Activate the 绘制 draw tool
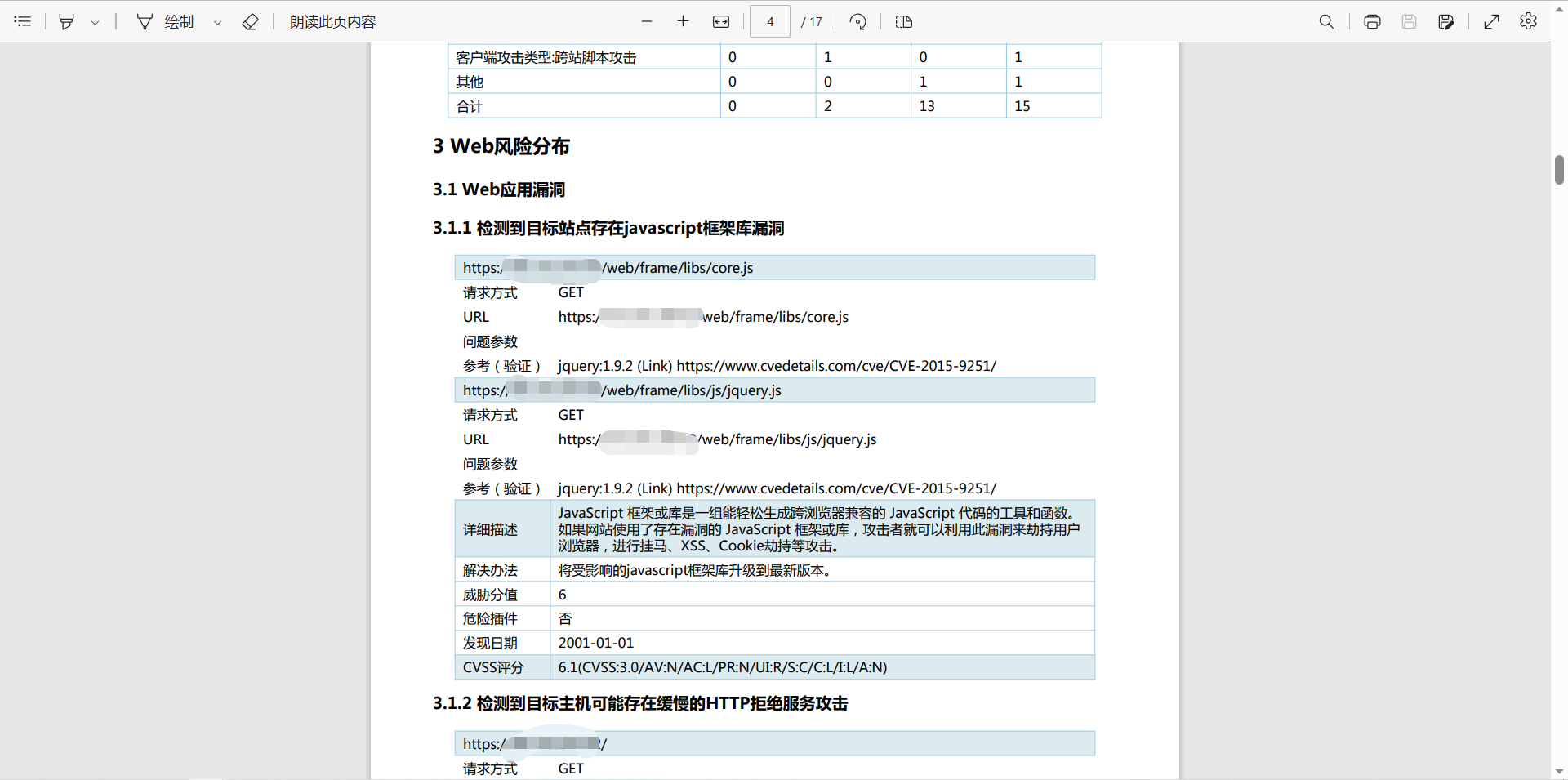The height and width of the screenshot is (780, 1568). (166, 21)
